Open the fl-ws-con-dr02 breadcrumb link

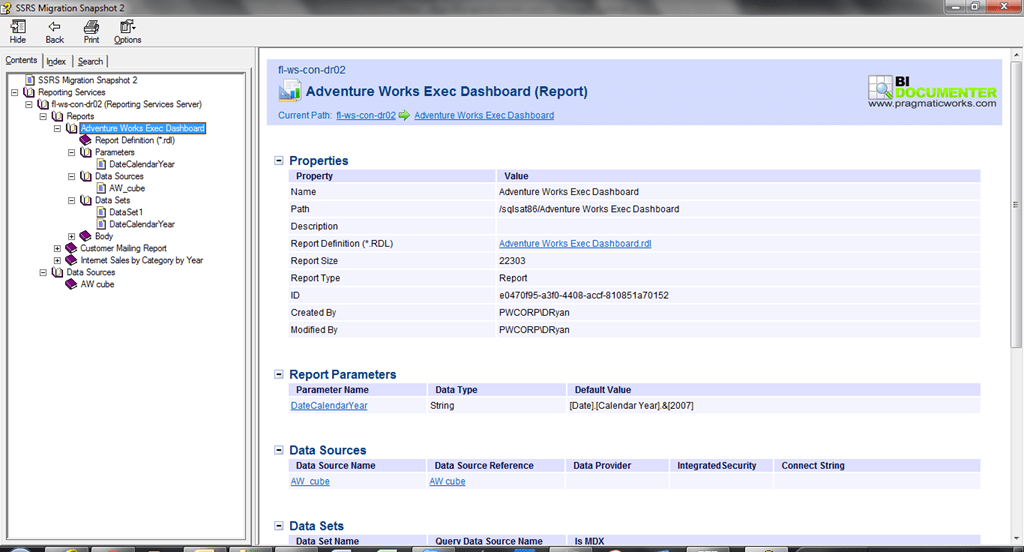pos(366,116)
